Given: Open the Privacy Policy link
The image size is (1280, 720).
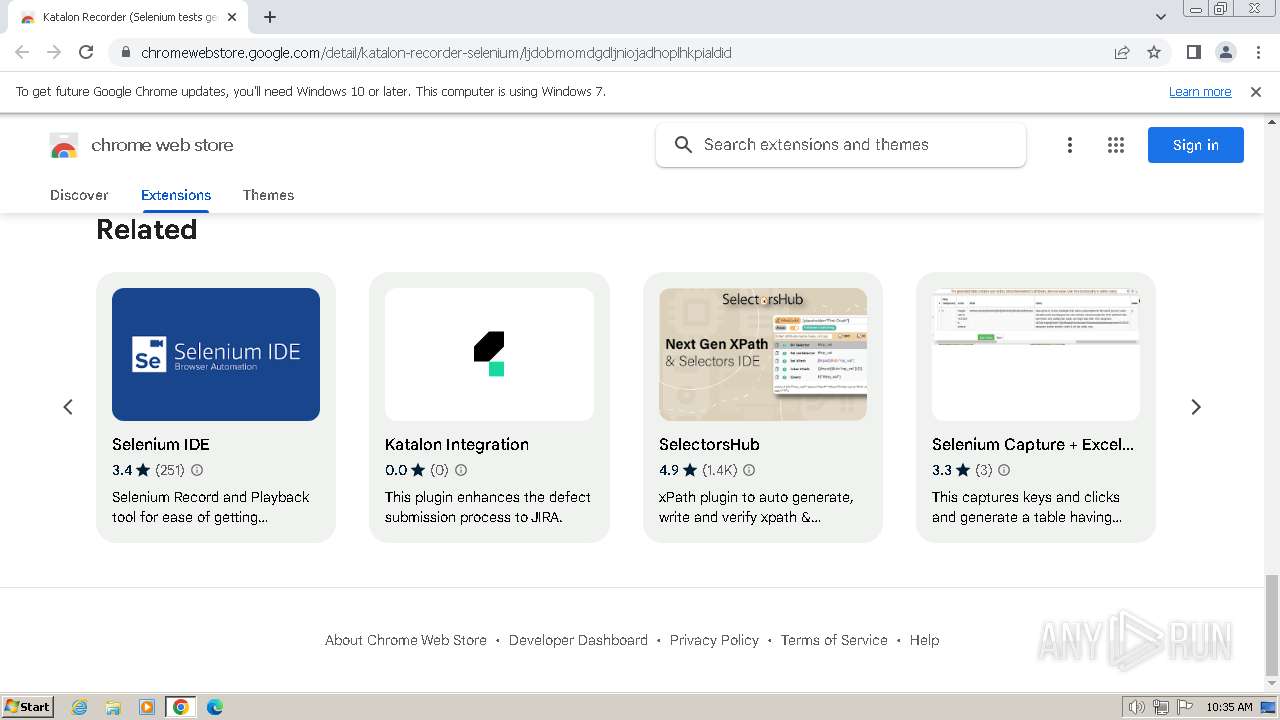Looking at the screenshot, I should [x=714, y=640].
